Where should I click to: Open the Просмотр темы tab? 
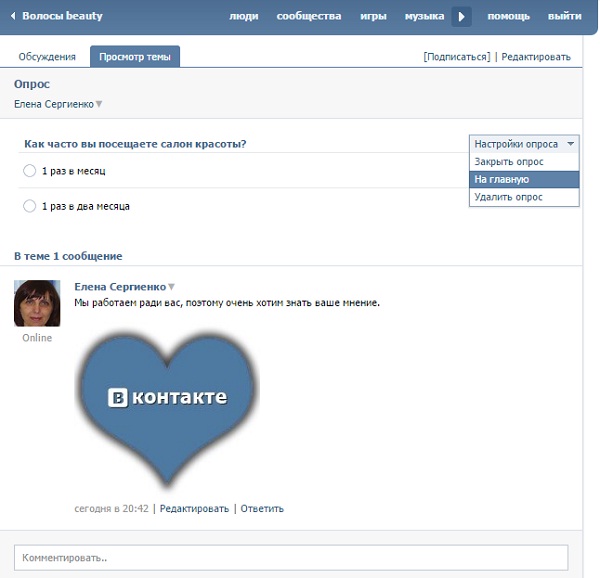(x=135, y=57)
